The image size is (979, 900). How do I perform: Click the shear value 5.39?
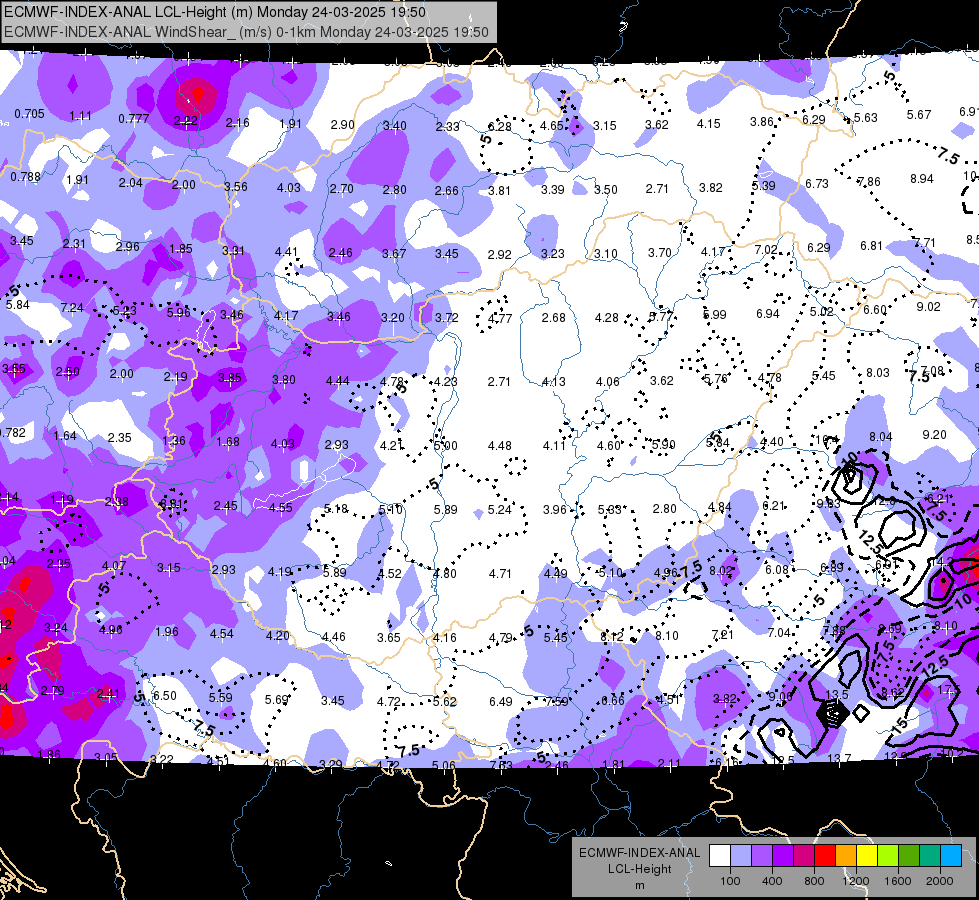pyautogui.click(x=764, y=185)
